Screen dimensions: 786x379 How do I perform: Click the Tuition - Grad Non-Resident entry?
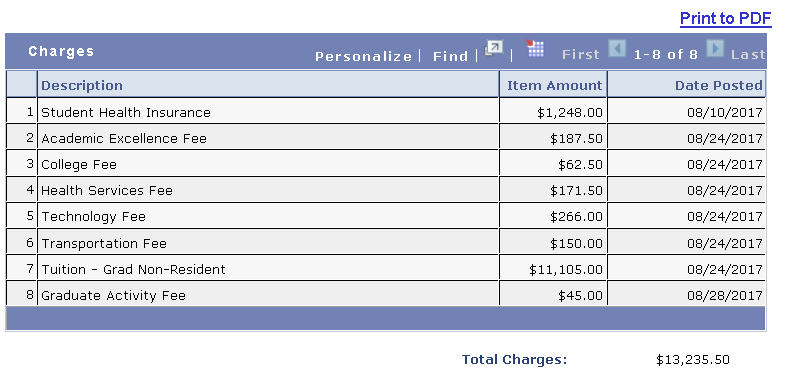point(133,269)
